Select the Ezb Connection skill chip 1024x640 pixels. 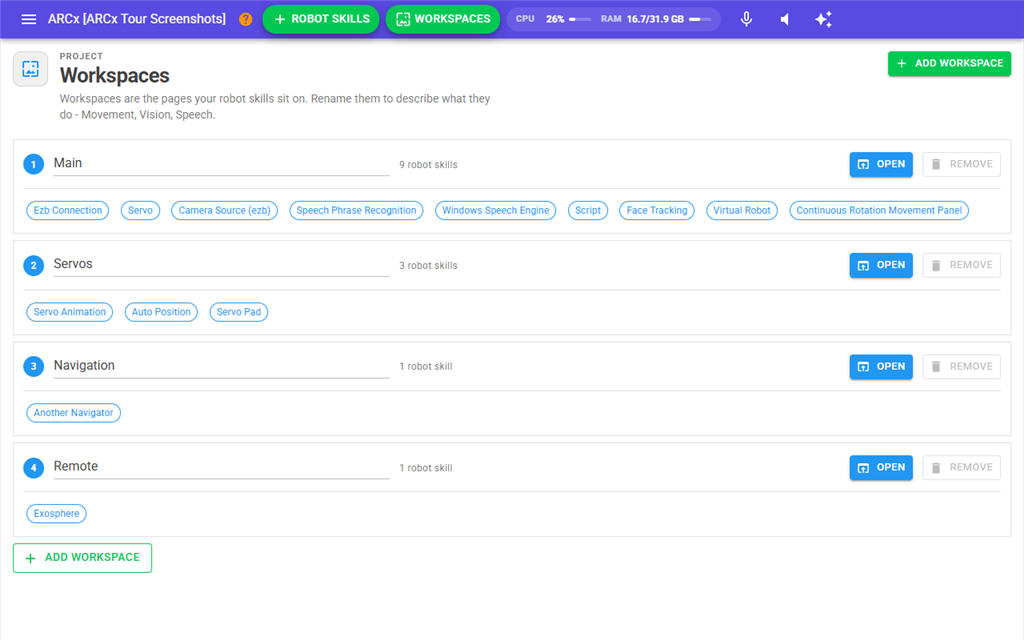[68, 210]
